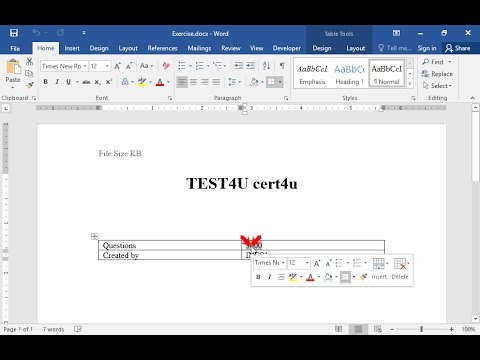
Task: Click Increase Indent icon
Action: pos(250,66)
